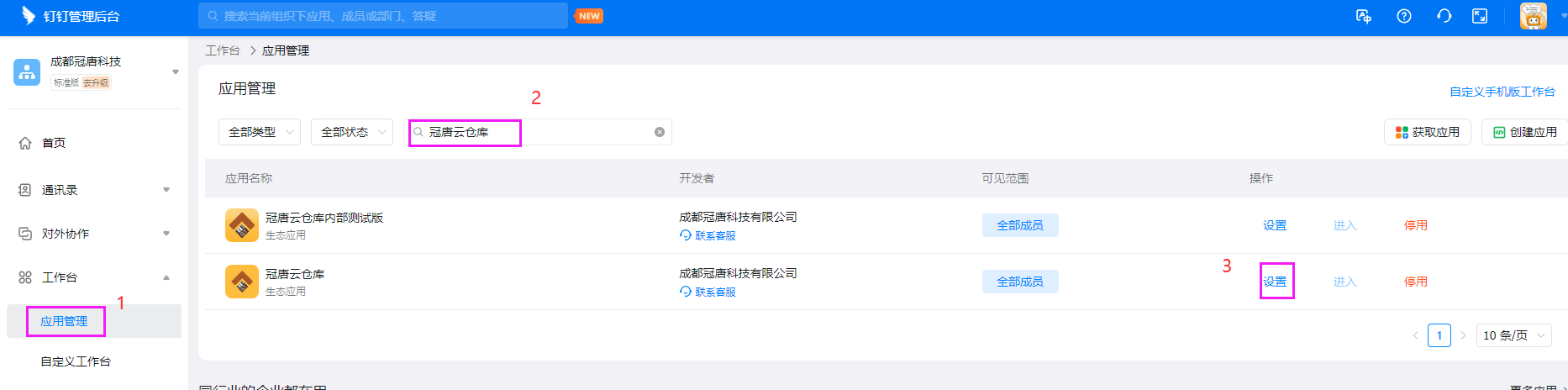Open 对外协作 menu item
Image resolution: width=1568 pixels, height=390 pixels.
66,234
